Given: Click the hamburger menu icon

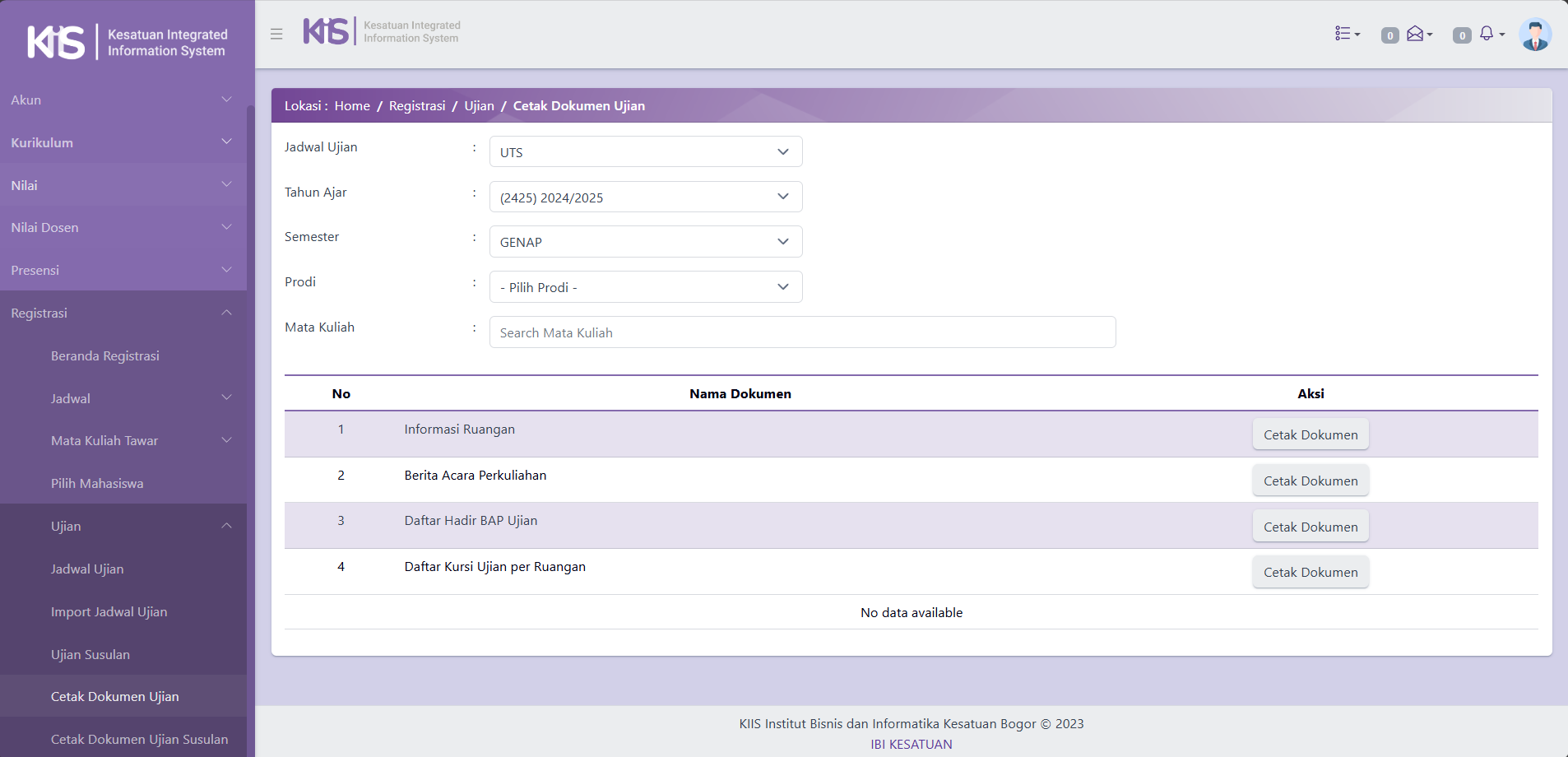Looking at the screenshot, I should 276,34.
